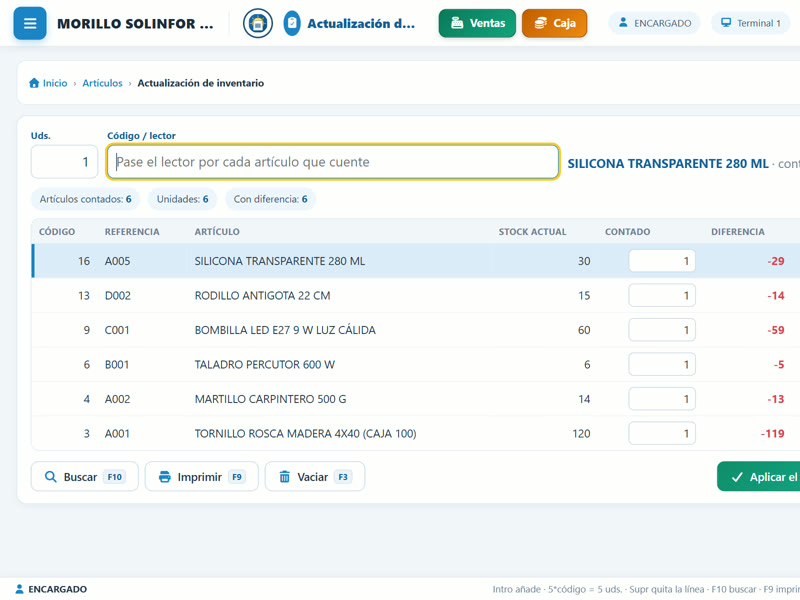This screenshot has height=600, width=800.
Task: Click the Terminal 1 badge
Action: coord(751,23)
